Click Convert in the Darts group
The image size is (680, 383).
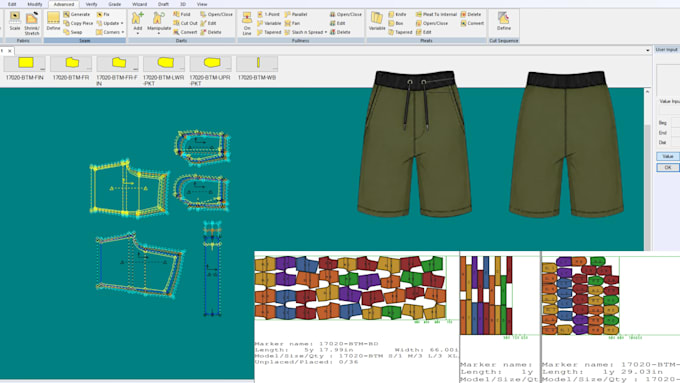185,32
